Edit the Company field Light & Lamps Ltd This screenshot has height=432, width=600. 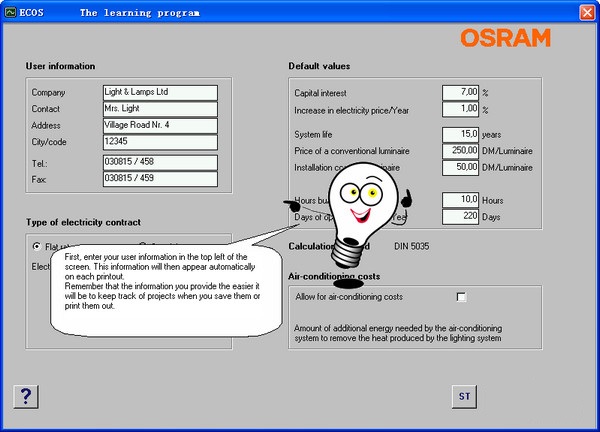point(160,93)
